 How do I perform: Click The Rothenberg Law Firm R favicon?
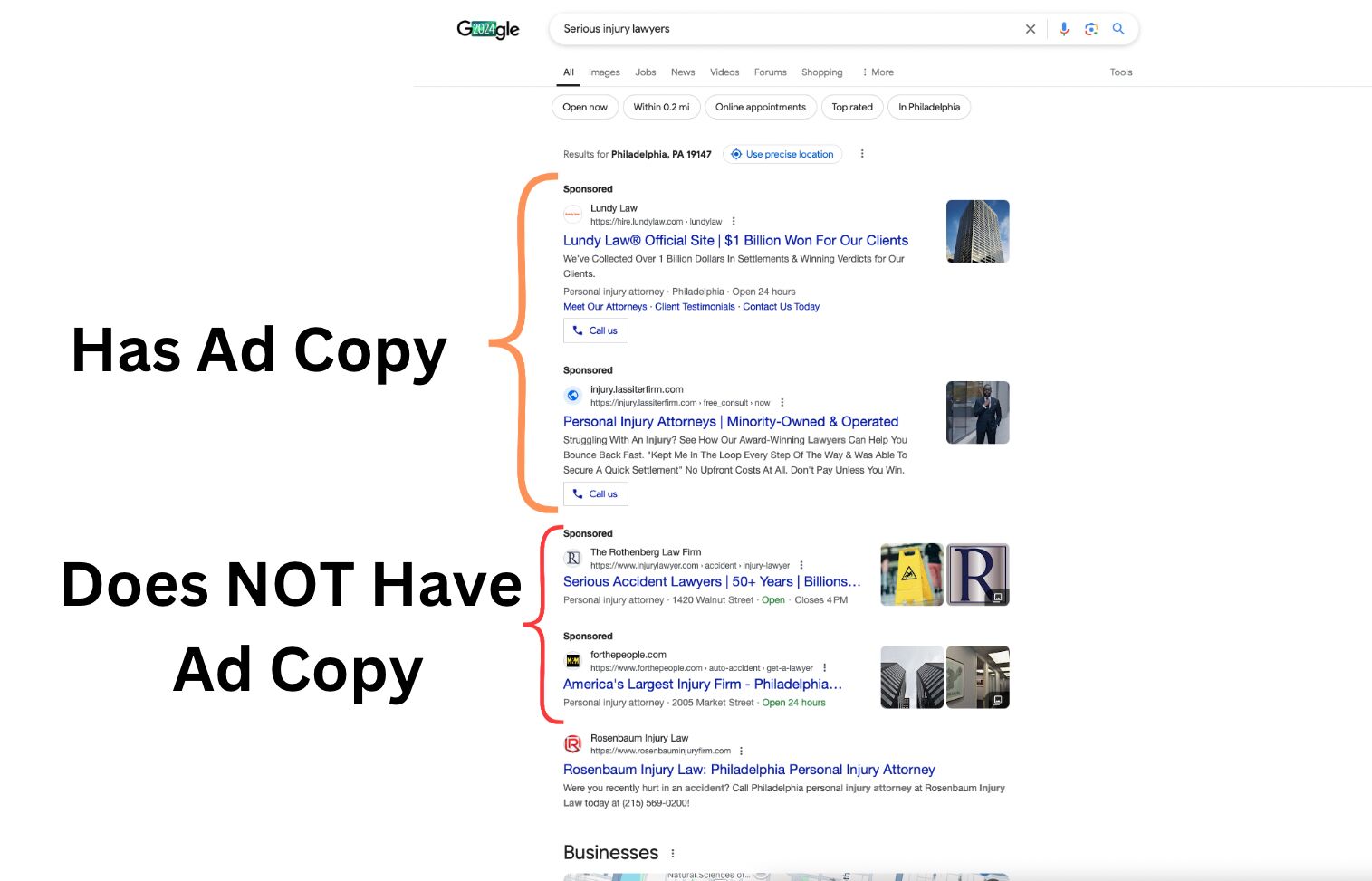click(x=573, y=558)
